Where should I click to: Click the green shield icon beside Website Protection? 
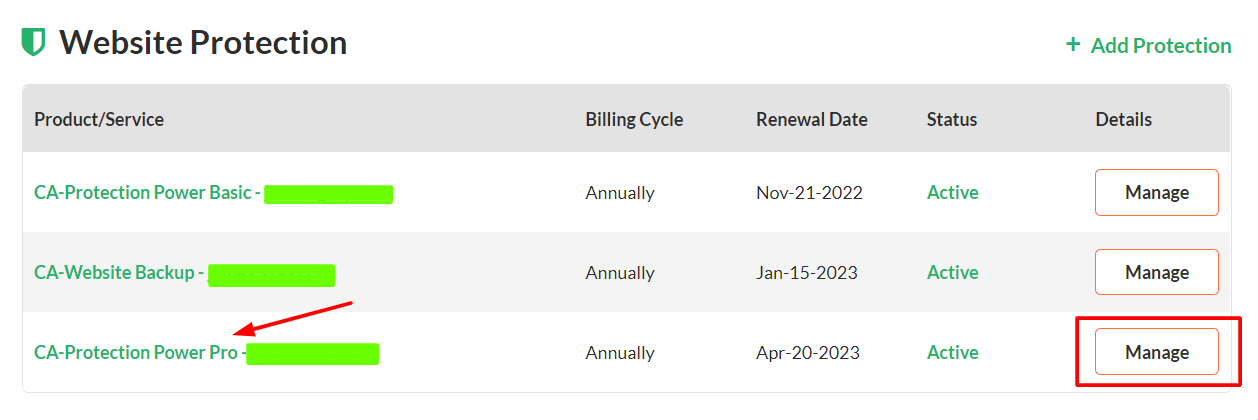[x=33, y=43]
